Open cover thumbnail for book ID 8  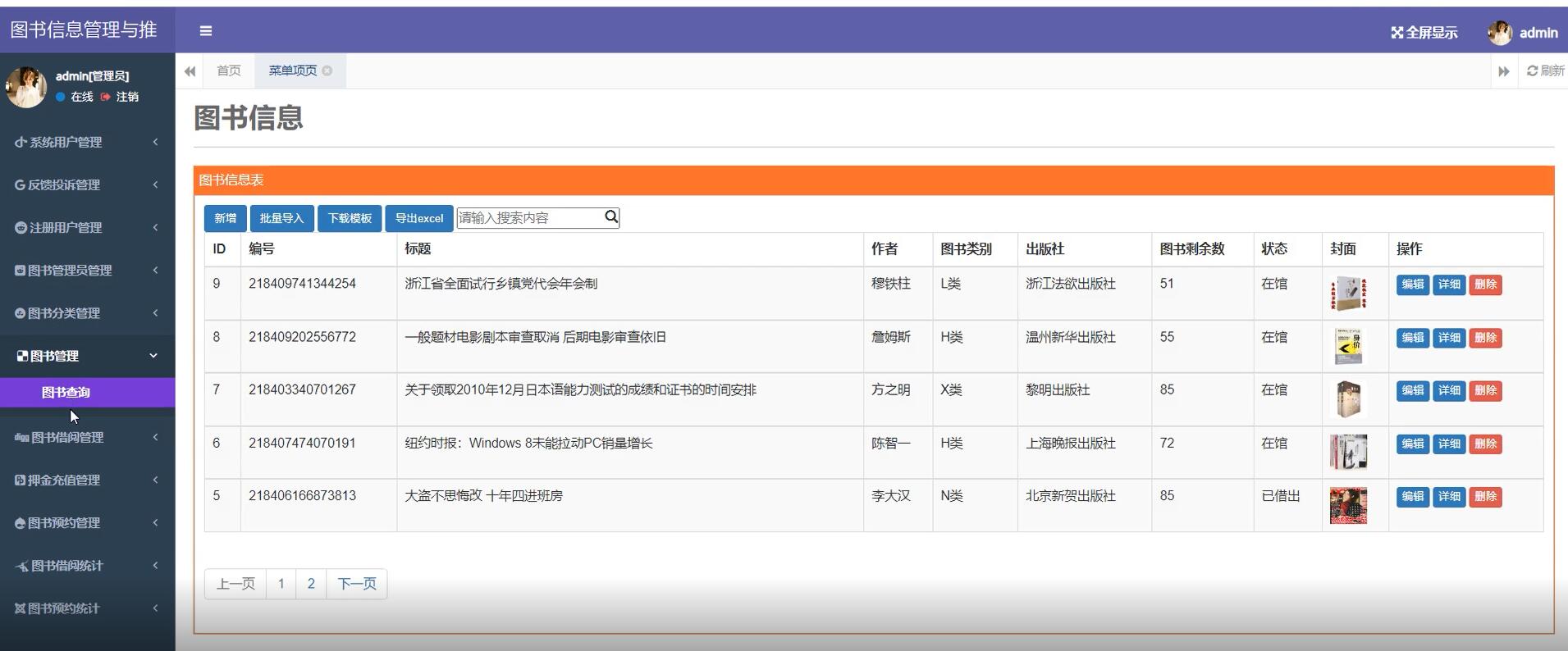coord(1348,347)
